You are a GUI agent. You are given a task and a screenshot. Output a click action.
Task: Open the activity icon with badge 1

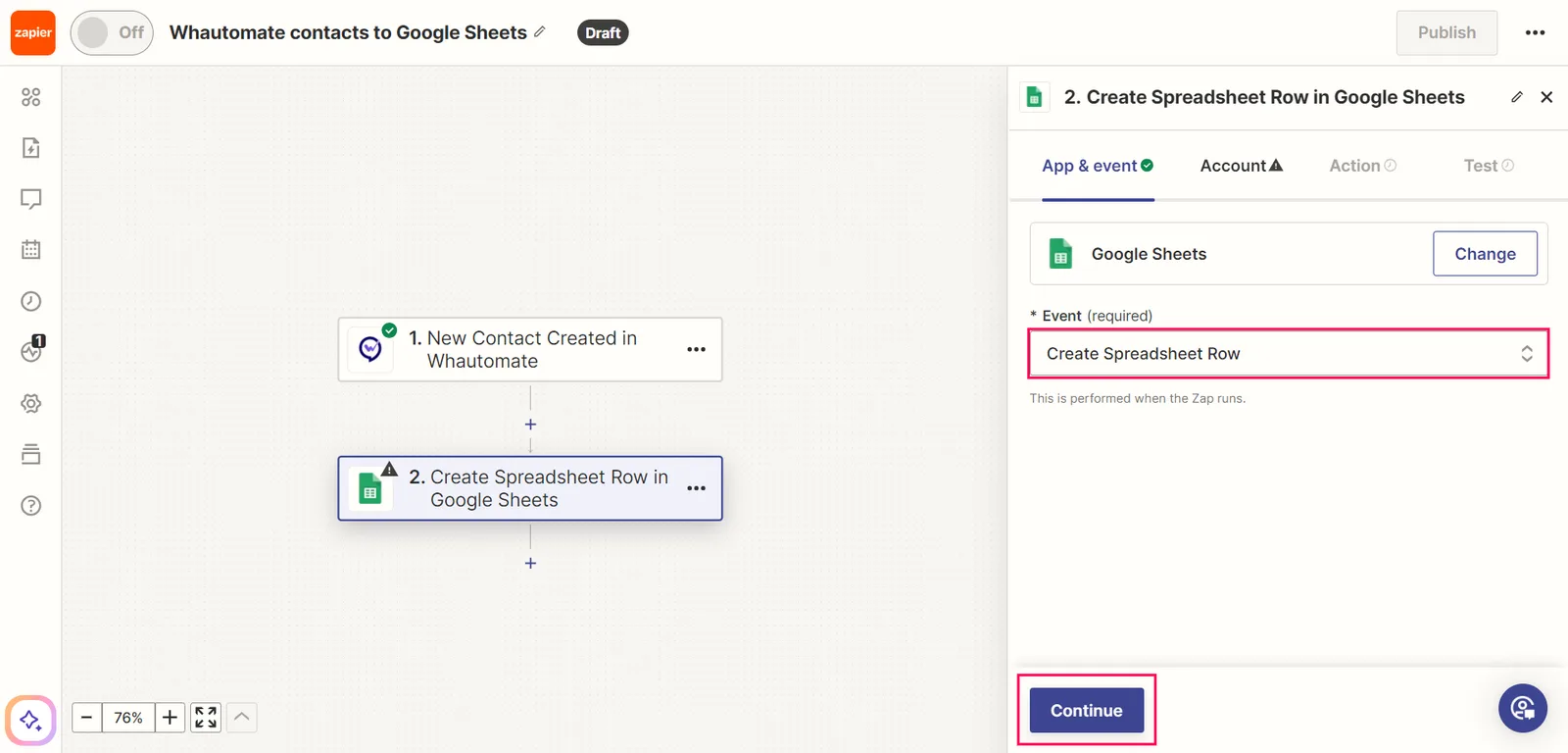pyautogui.click(x=32, y=349)
